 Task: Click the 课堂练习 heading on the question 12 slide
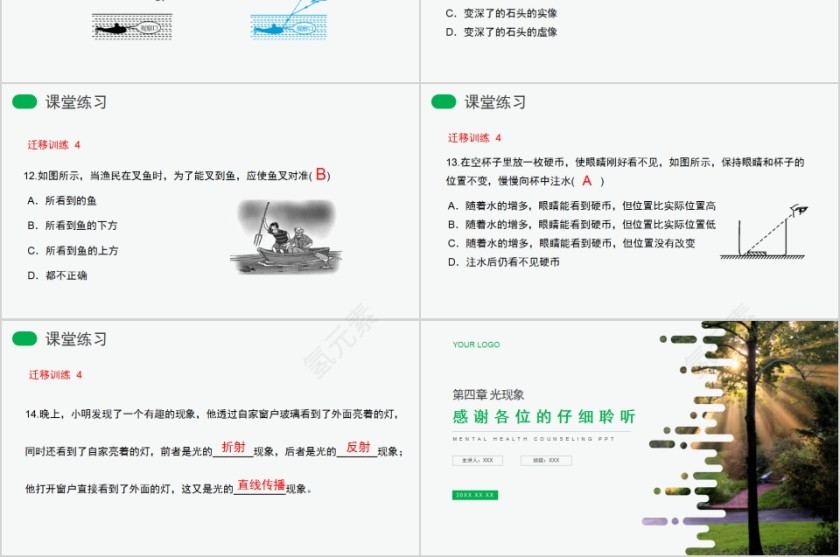[x=76, y=102]
